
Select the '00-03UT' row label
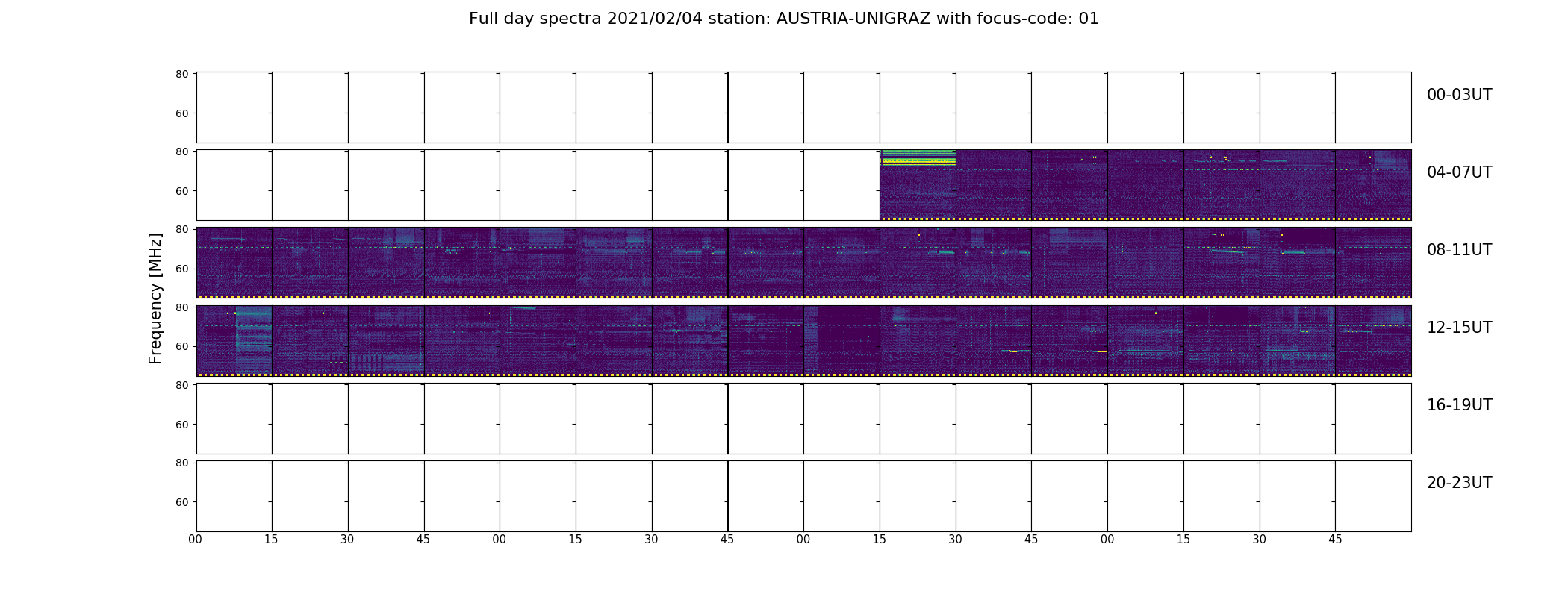(x=1459, y=95)
